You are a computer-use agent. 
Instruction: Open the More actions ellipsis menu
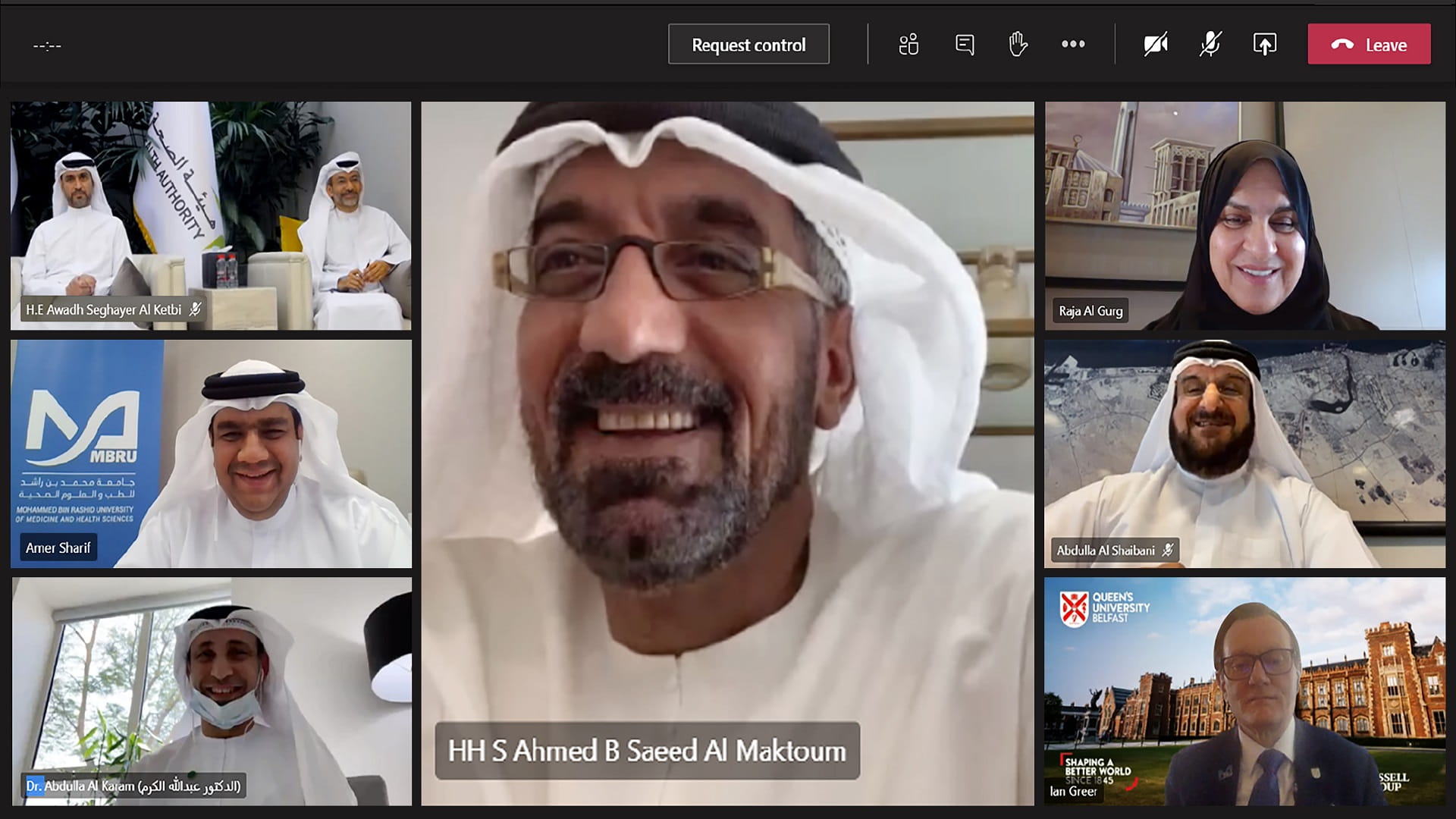[x=1073, y=45]
